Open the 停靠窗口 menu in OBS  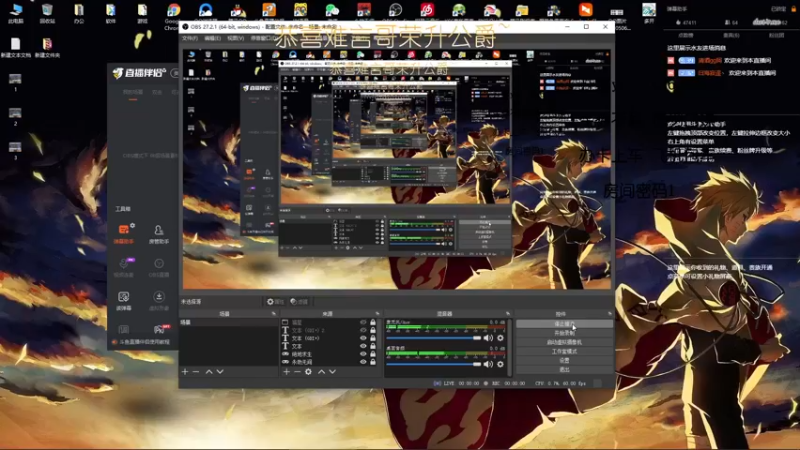(x=264, y=38)
